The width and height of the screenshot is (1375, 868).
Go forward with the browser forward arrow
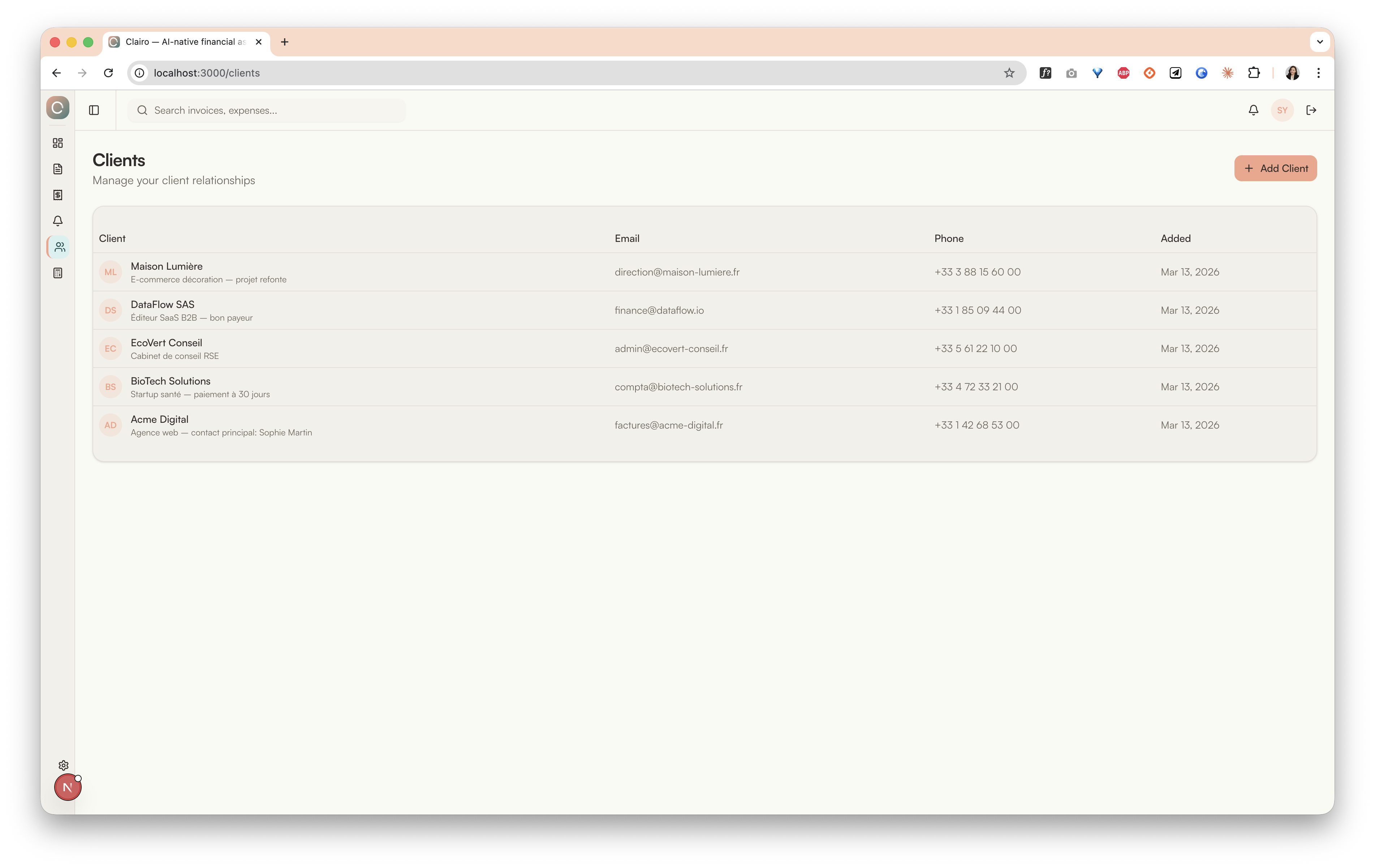[82, 73]
